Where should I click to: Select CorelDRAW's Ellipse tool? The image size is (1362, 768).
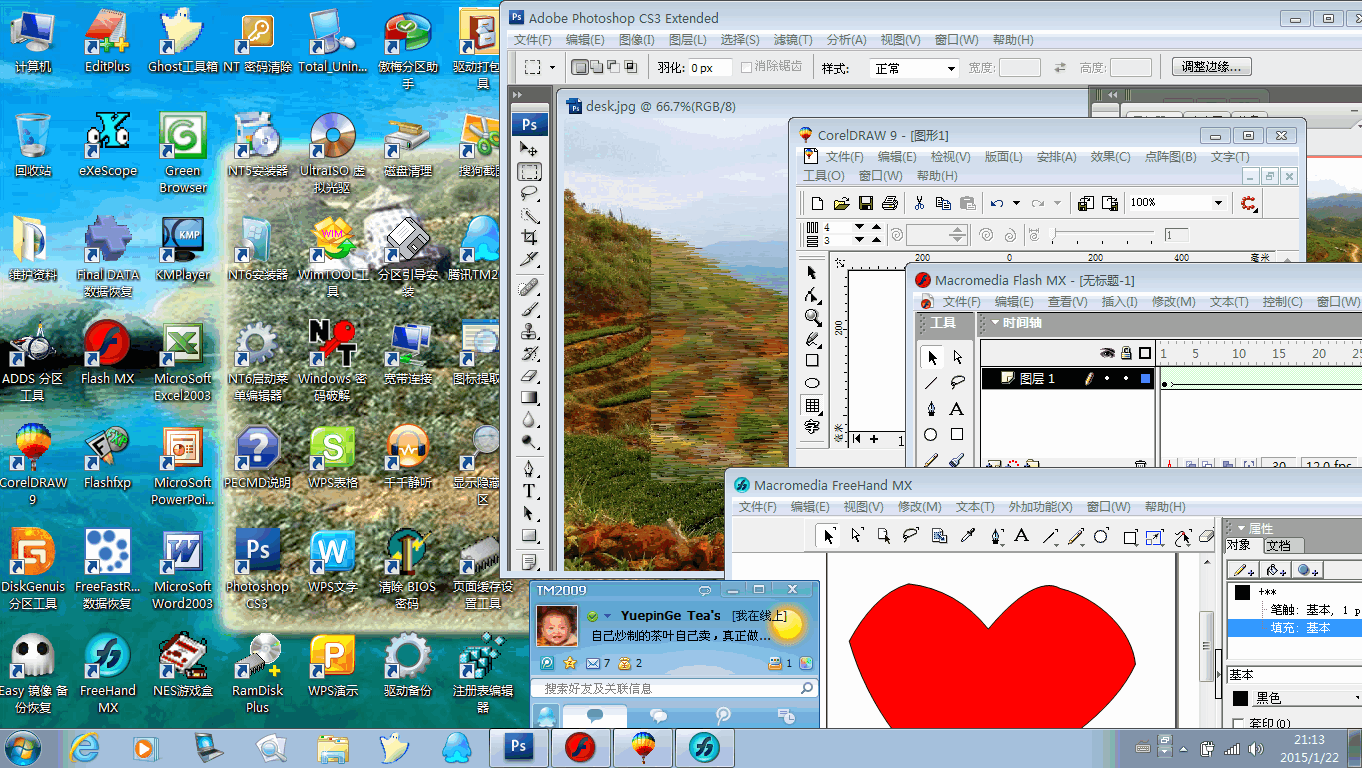pyautogui.click(x=813, y=383)
